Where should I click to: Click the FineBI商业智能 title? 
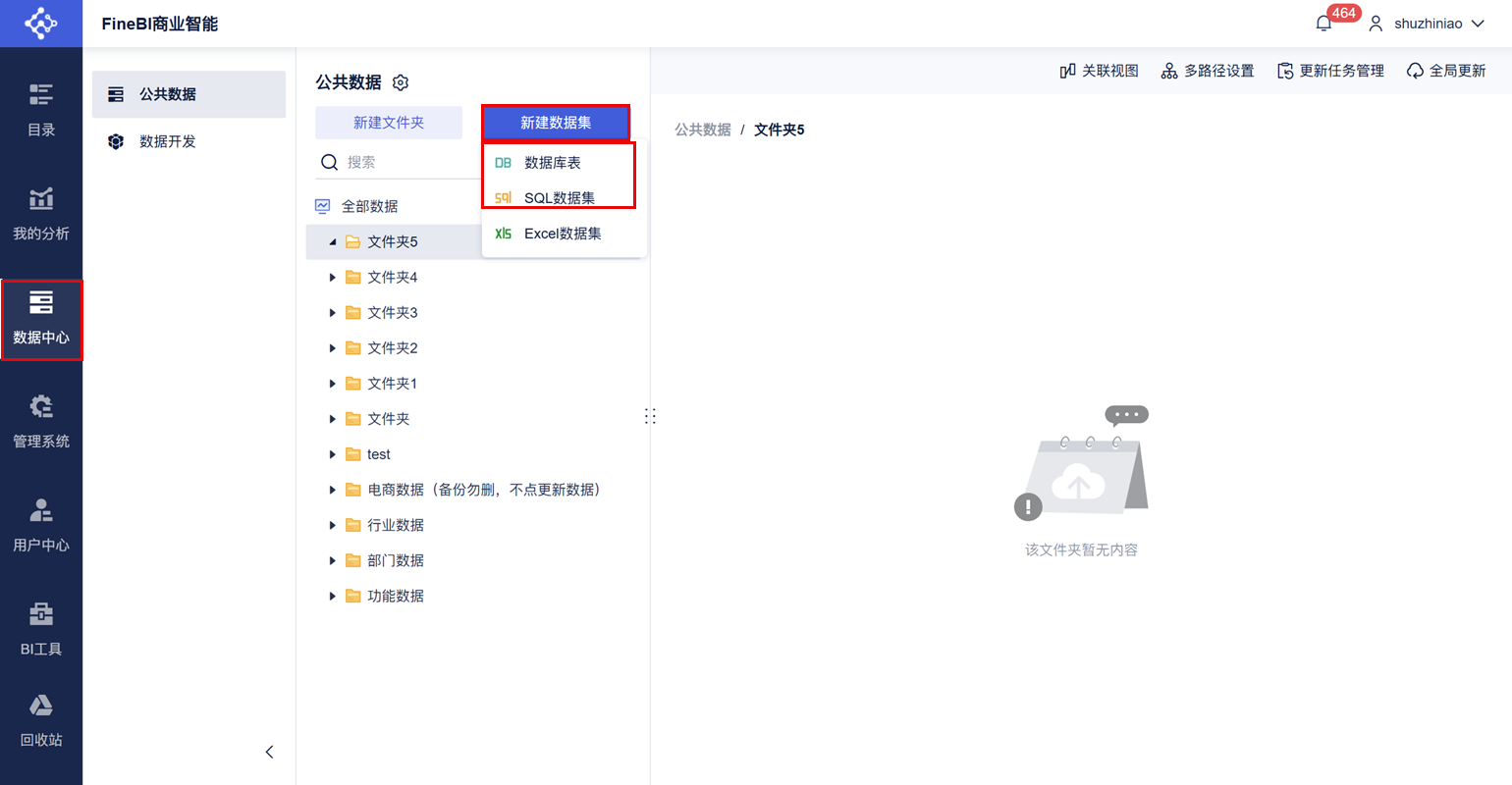click(160, 24)
